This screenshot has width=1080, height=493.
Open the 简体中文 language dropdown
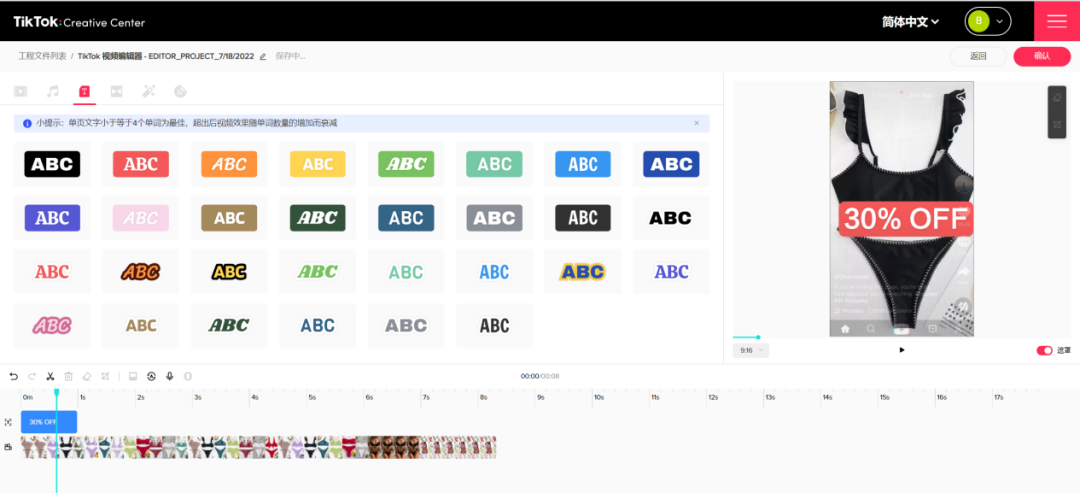tap(910, 21)
